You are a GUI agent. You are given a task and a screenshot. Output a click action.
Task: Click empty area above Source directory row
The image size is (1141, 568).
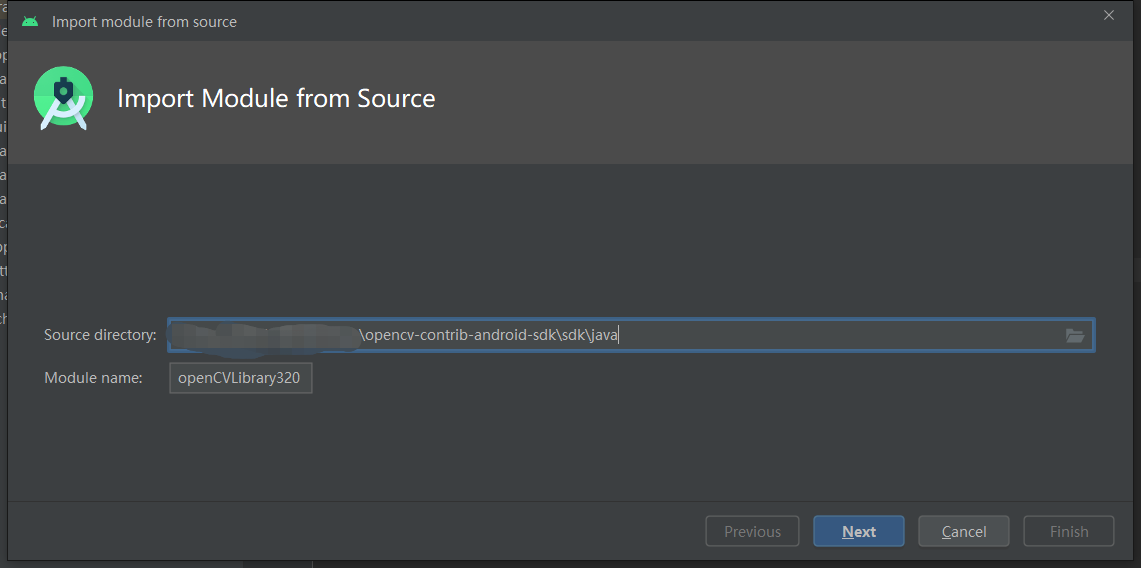coord(570,240)
